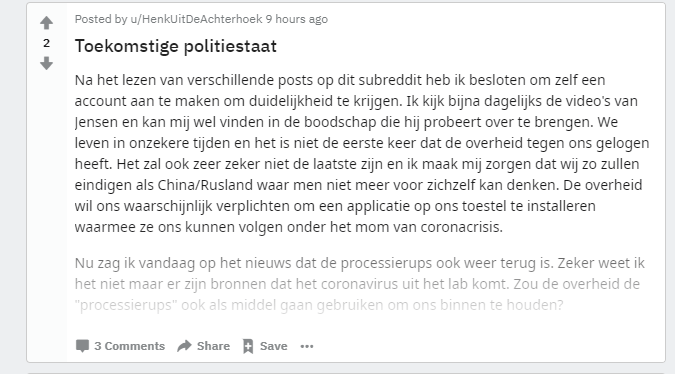
Task: Click the vote score number 2
Action: pos(46,43)
